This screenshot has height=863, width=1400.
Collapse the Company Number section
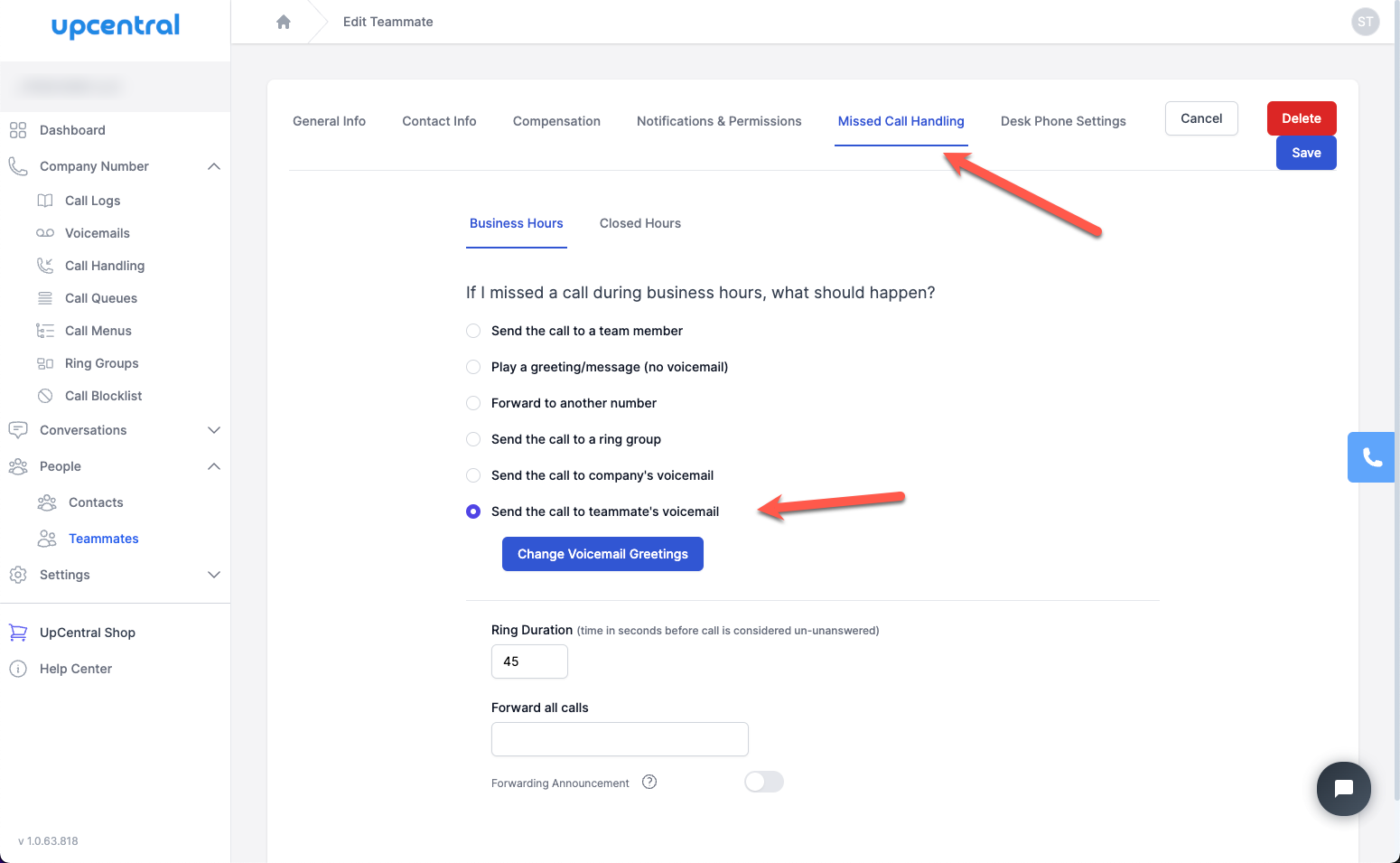(x=214, y=166)
